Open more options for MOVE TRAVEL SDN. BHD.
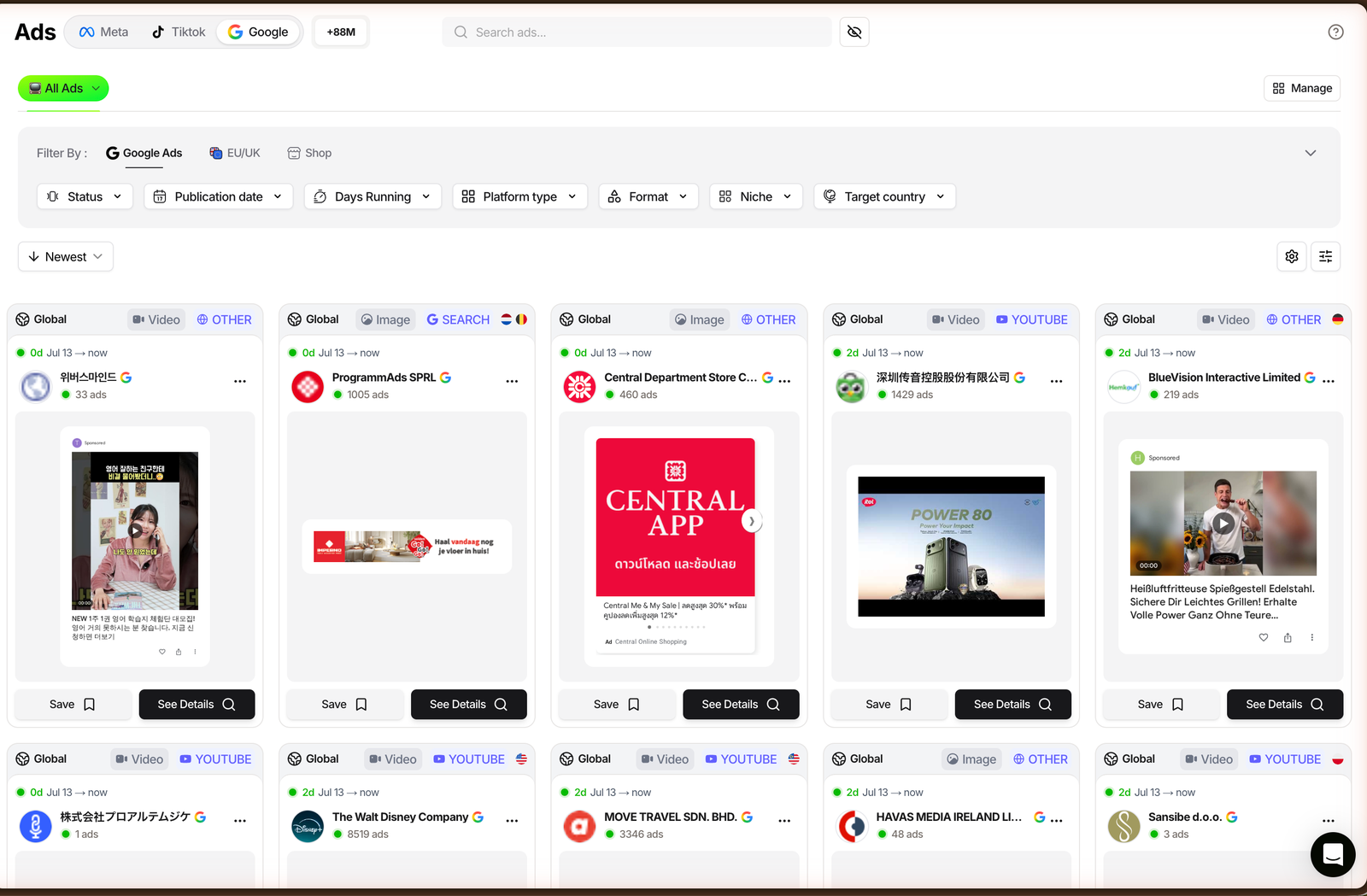Image resolution: width=1367 pixels, height=896 pixels. [784, 821]
